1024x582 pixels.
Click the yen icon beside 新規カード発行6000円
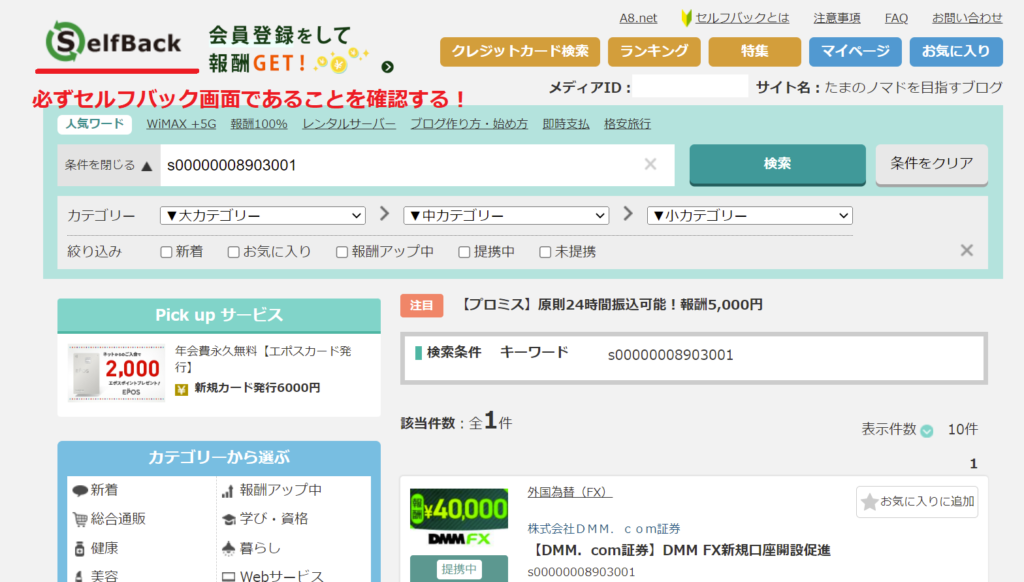(182, 389)
